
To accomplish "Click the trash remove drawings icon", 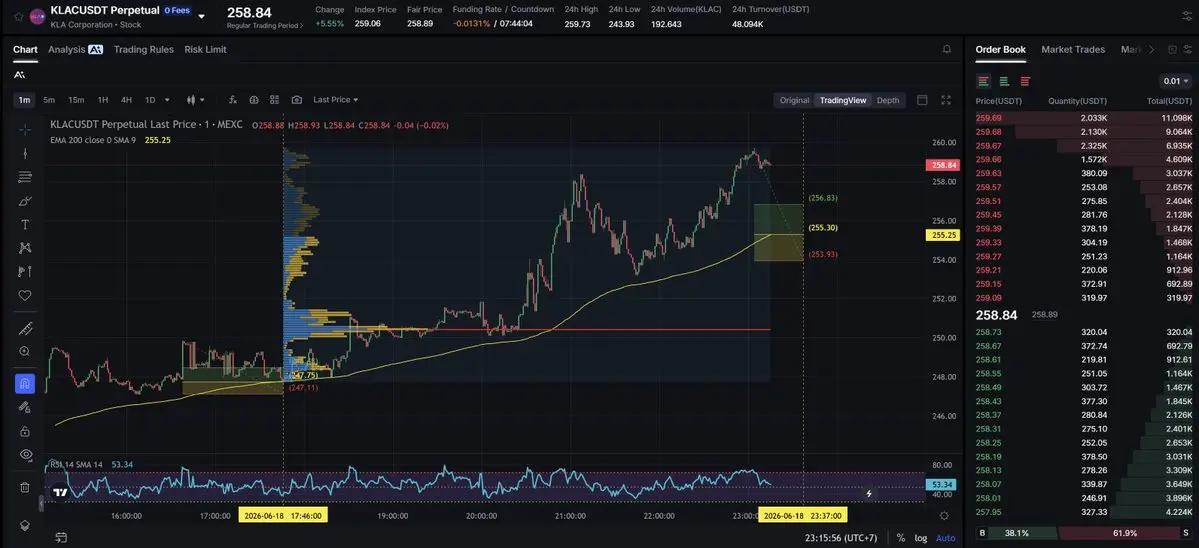I will pyautogui.click(x=24, y=487).
